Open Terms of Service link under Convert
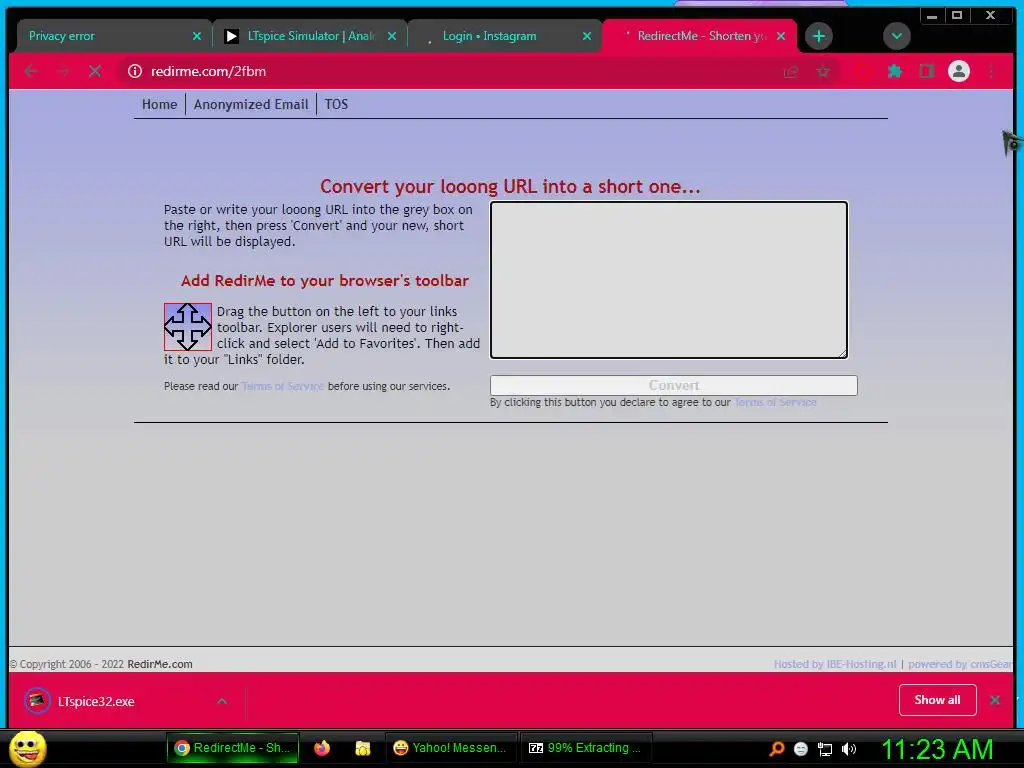 click(x=775, y=402)
